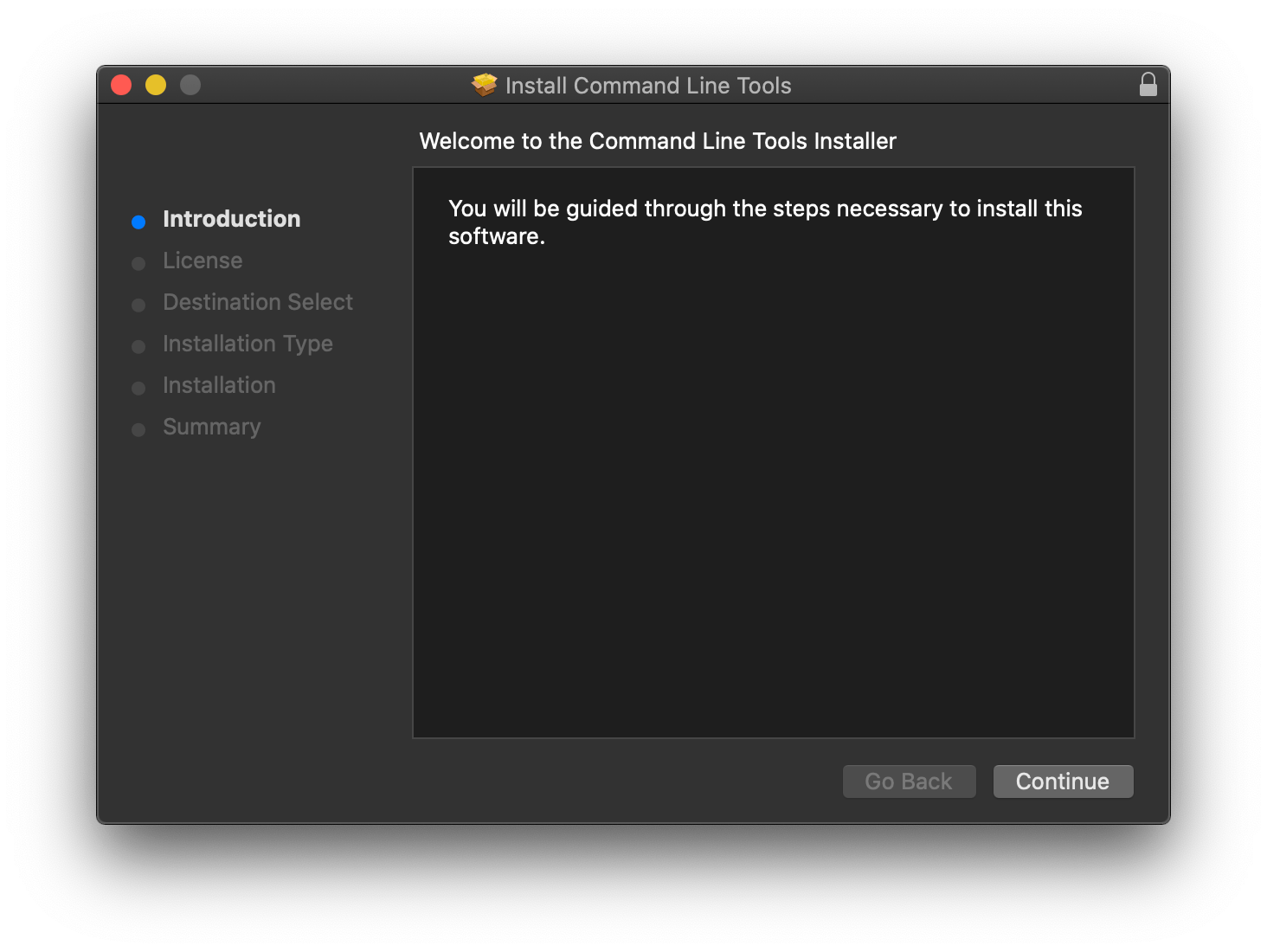Image resolution: width=1267 pixels, height=952 pixels.
Task: Click the lock icon in the title bar
Action: [1148, 85]
